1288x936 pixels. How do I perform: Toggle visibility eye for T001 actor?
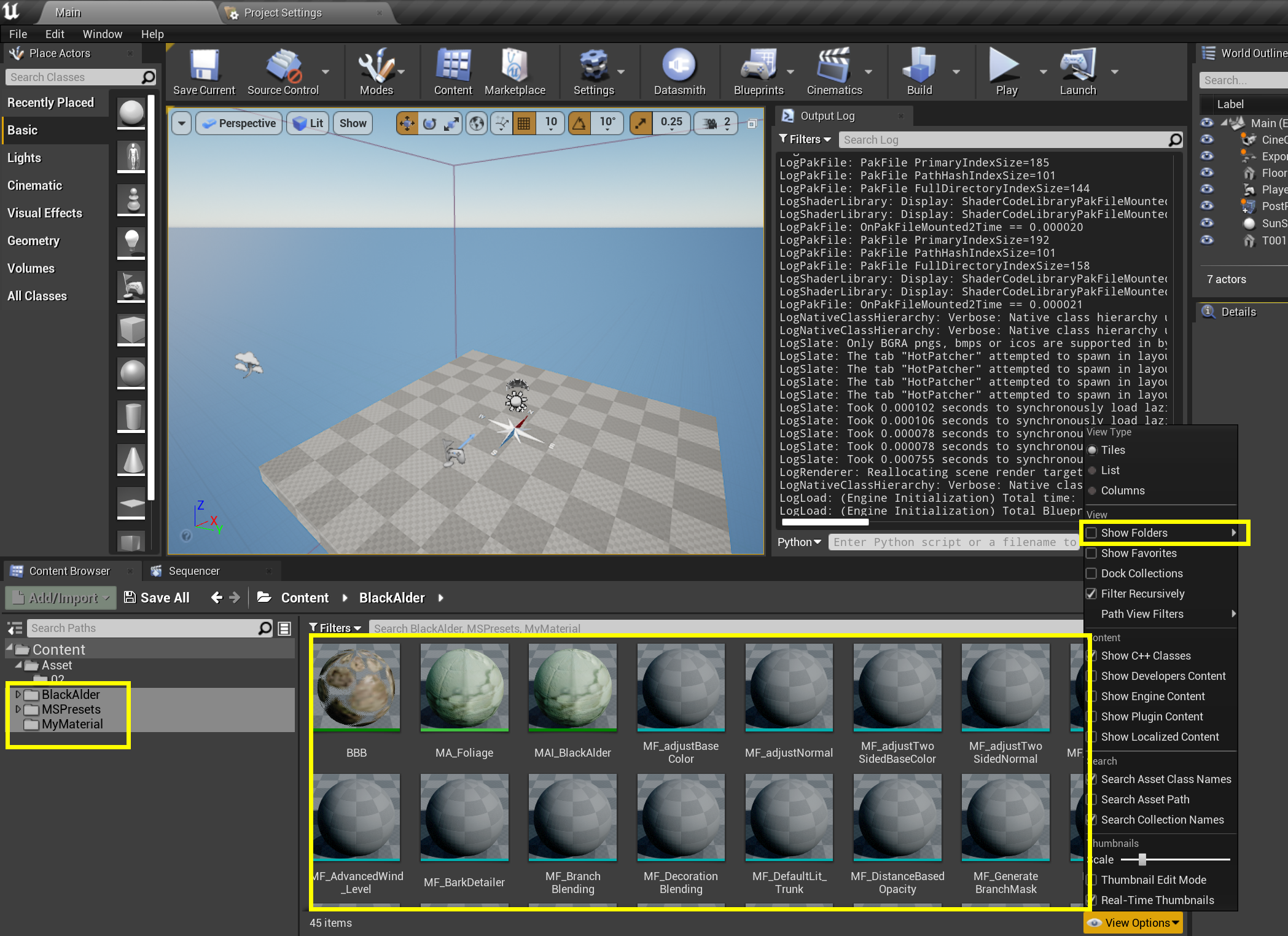[1207, 240]
